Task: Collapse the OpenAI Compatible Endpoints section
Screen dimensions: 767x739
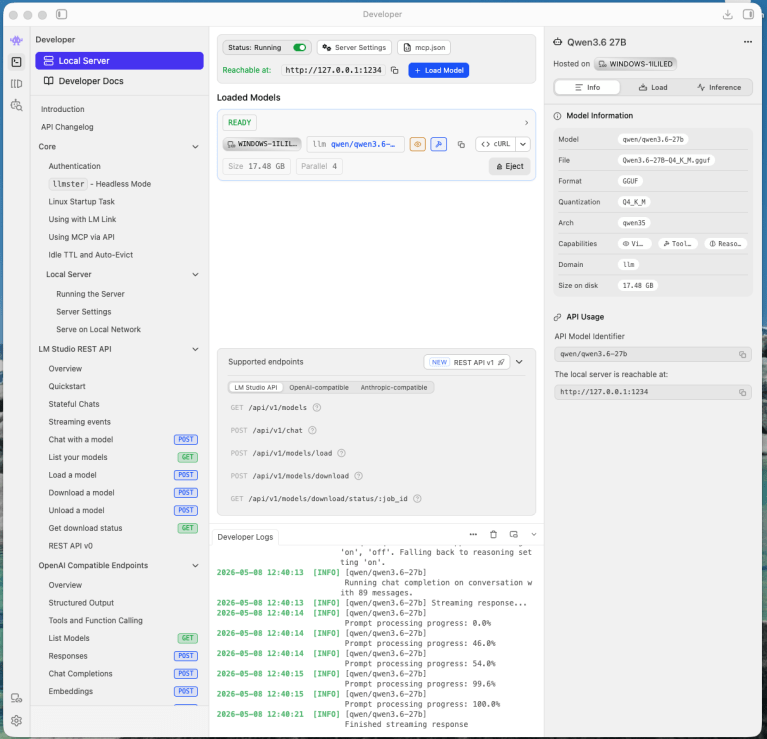Action: [195, 565]
